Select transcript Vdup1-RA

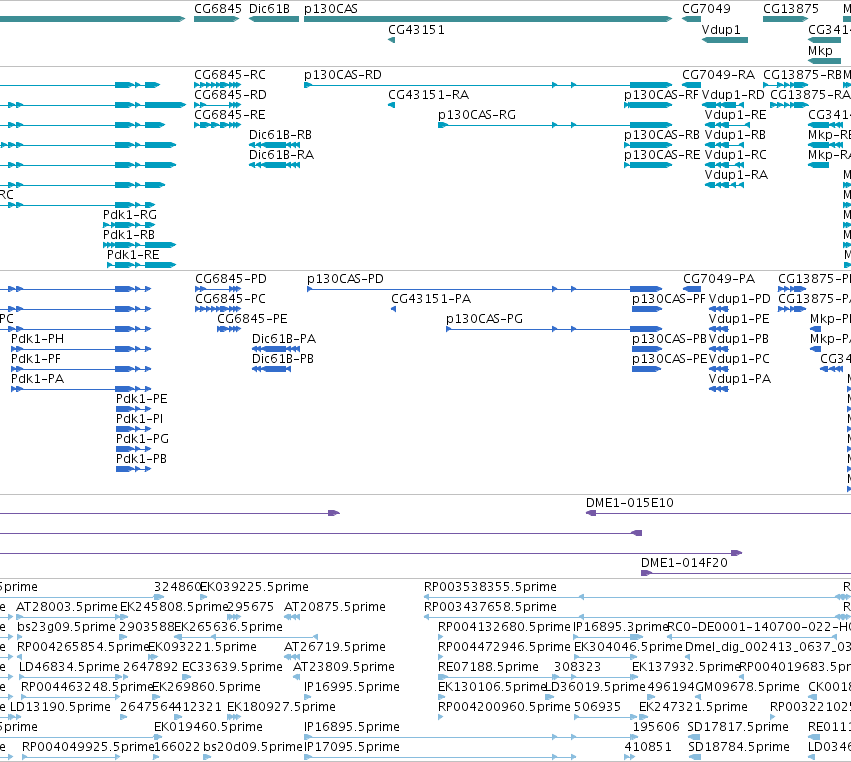pos(736,175)
